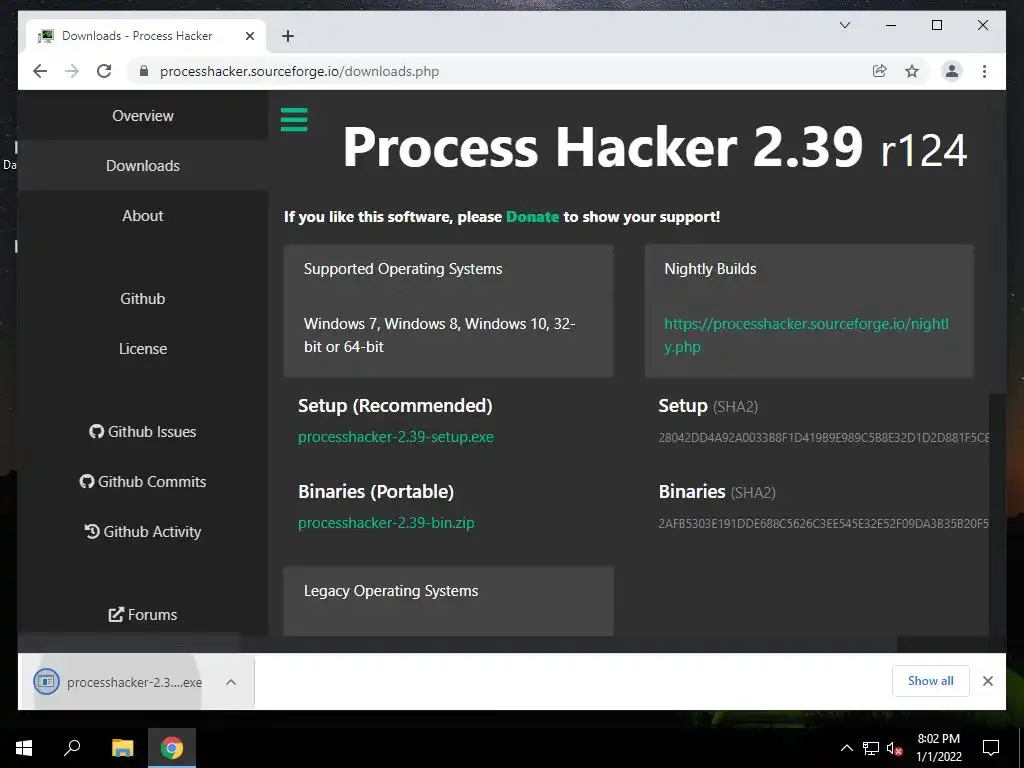The width and height of the screenshot is (1024, 768).
Task: Open the green hamburger menu icon
Action: [x=294, y=120]
